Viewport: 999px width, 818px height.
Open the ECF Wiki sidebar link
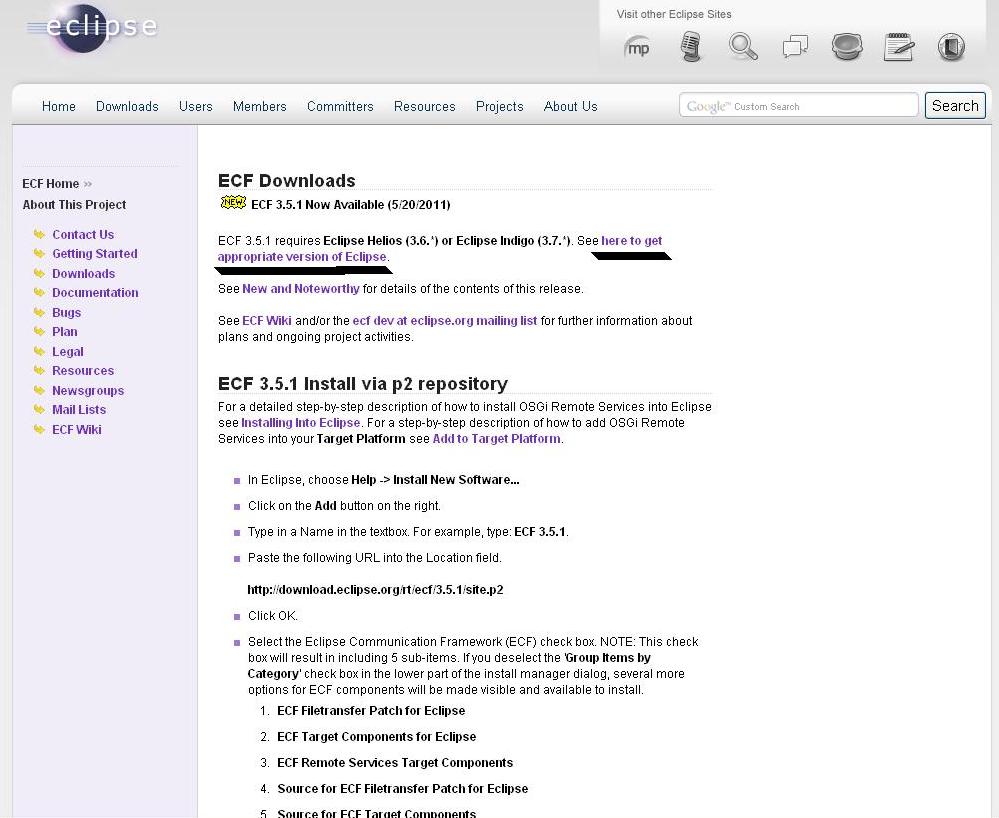pyautogui.click(x=76, y=429)
